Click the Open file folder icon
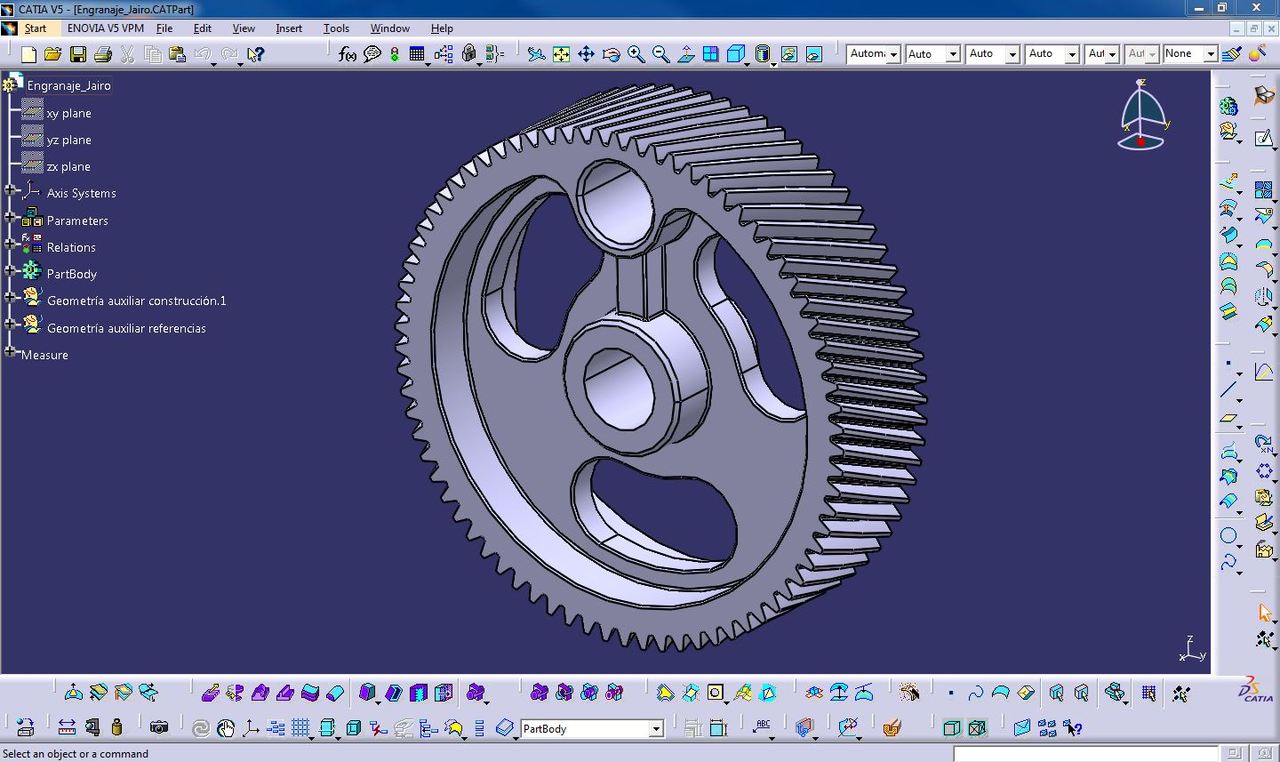 tap(53, 54)
